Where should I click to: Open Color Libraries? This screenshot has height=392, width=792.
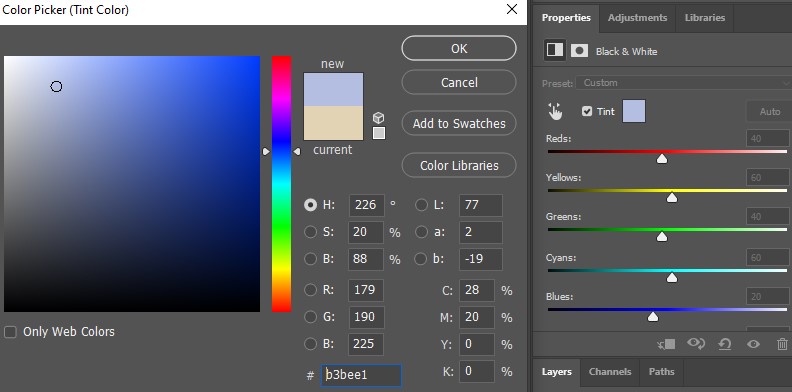459,165
